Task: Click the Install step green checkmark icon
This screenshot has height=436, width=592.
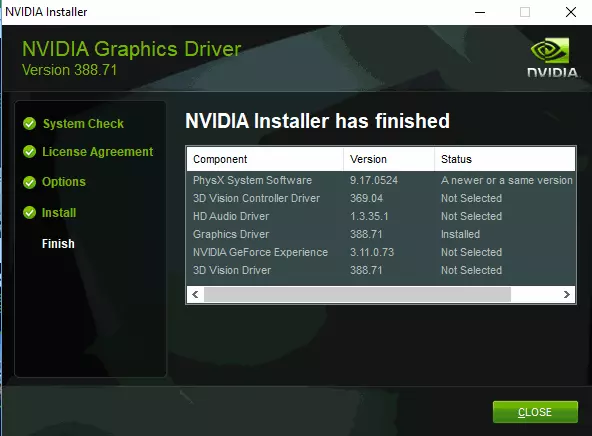Action: tap(29, 213)
